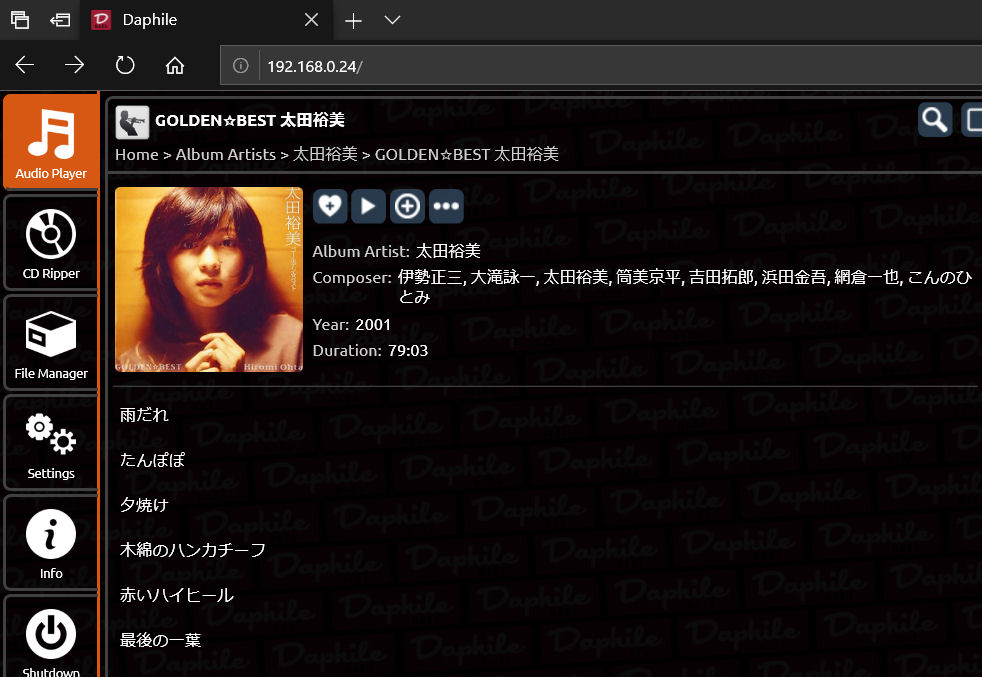982x677 pixels.
Task: Open the Info page
Action: click(51, 543)
